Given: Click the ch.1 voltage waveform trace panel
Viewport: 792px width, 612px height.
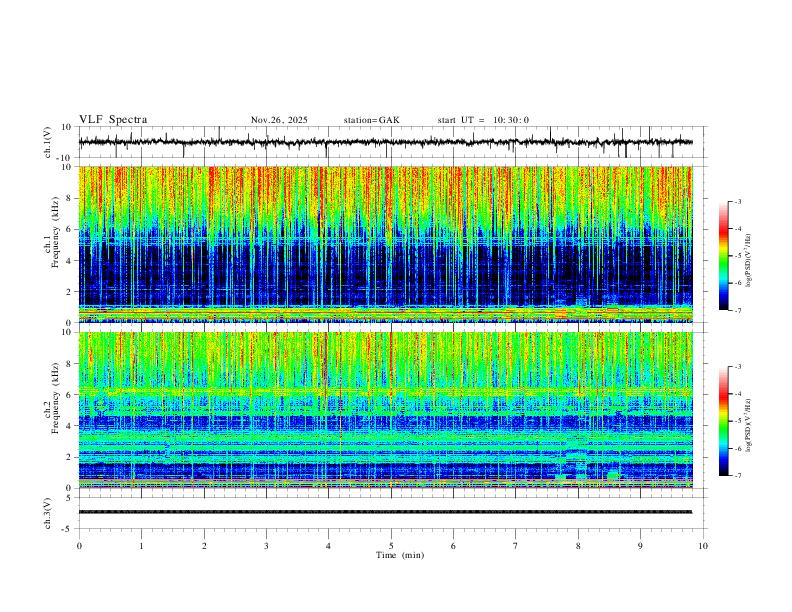Looking at the screenshot, I should (393, 142).
